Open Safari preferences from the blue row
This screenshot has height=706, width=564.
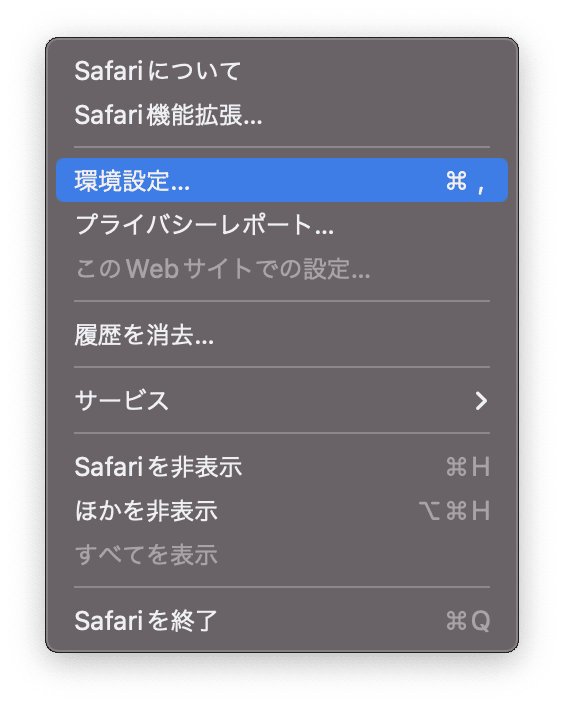282,180
